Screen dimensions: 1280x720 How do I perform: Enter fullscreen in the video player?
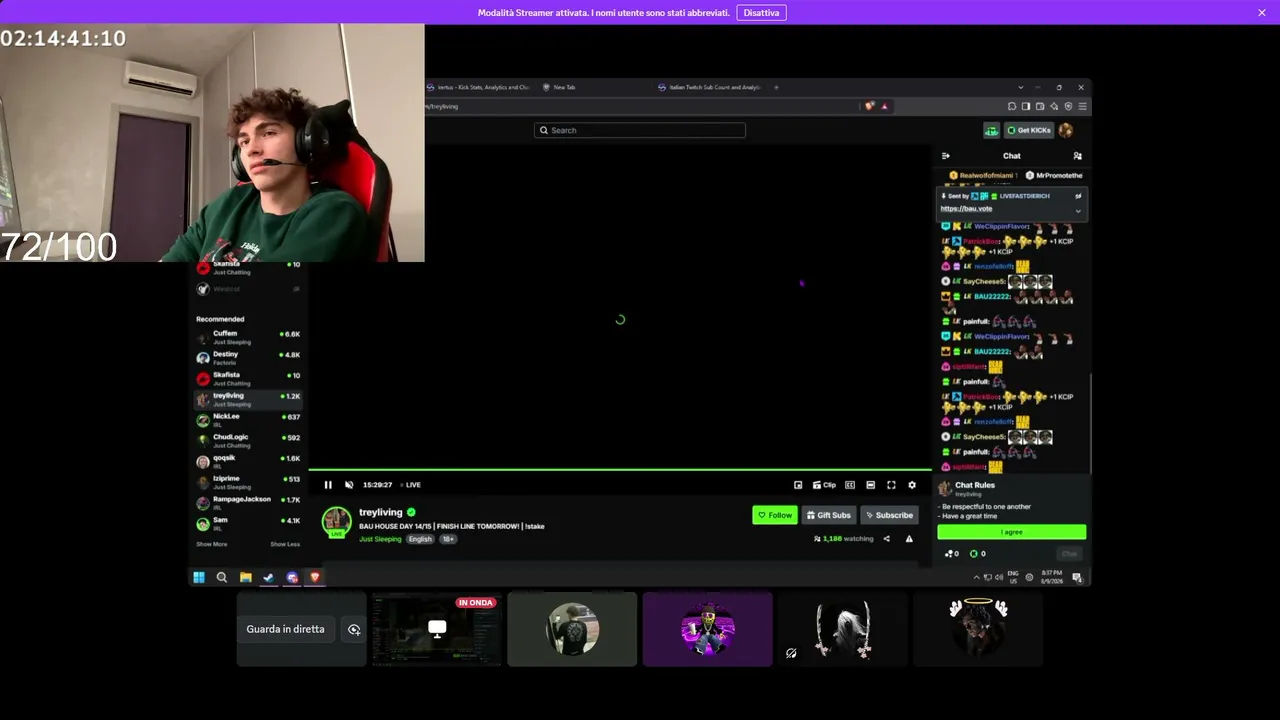[x=891, y=485]
